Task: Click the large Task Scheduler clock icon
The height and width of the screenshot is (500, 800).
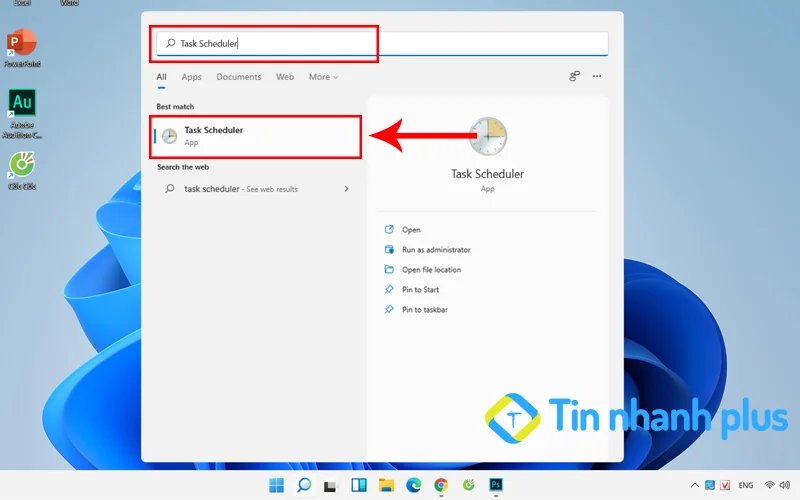Action: (x=488, y=136)
